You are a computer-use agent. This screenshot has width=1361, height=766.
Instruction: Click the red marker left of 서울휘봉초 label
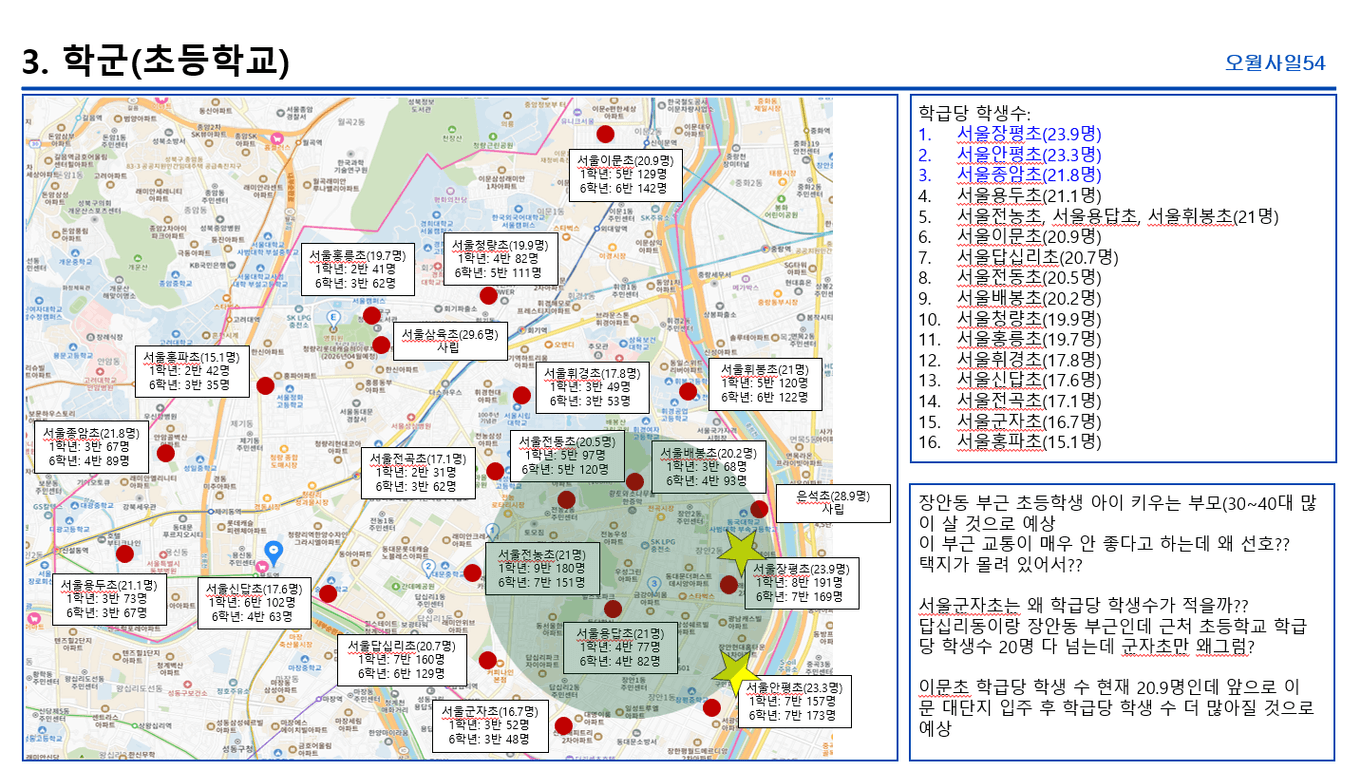click(x=687, y=391)
